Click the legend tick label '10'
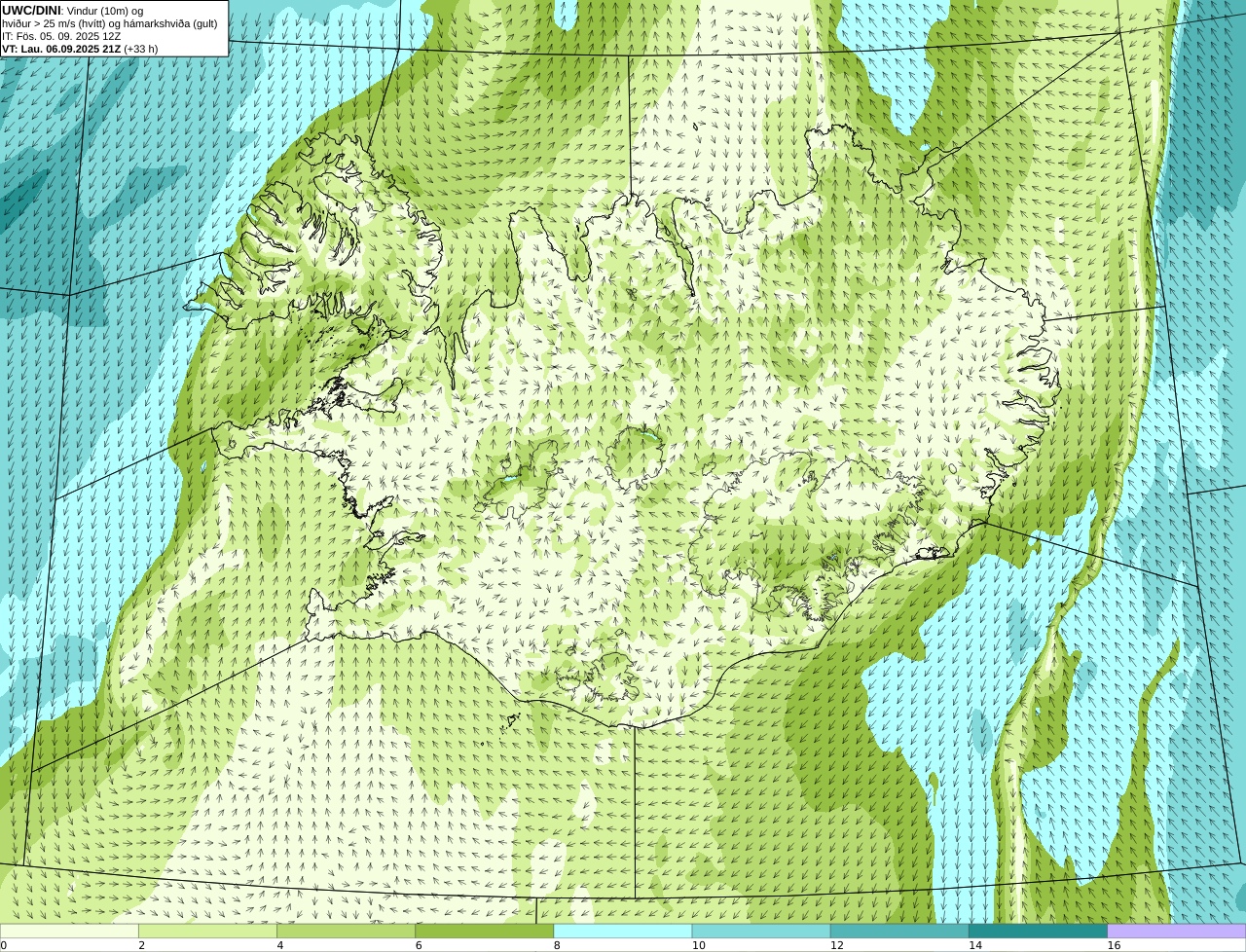Viewport: 1246px width, 952px height. 698,945
